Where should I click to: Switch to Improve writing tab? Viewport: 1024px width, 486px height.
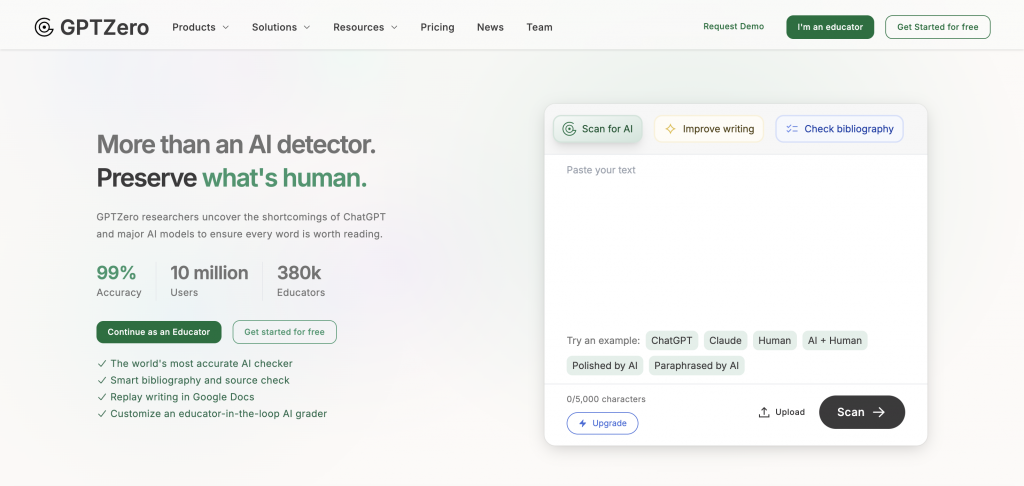[709, 129]
